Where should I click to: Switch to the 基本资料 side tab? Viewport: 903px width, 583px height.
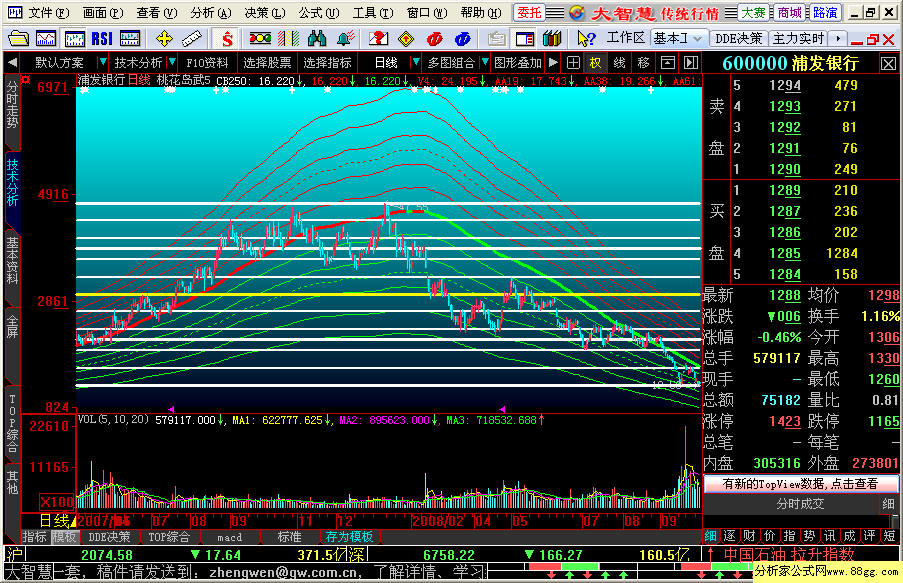(x=12, y=261)
